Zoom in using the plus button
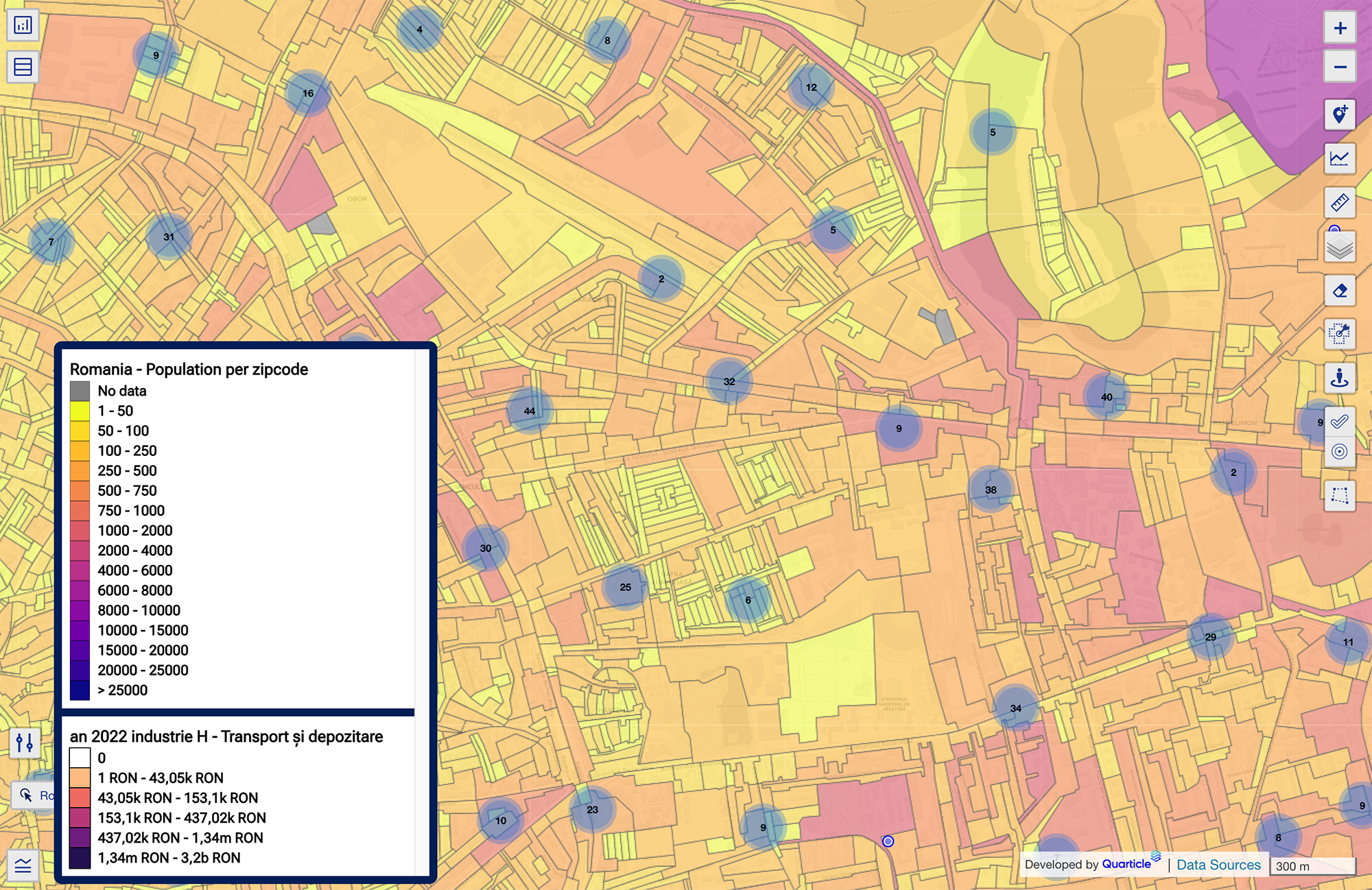Image resolution: width=1372 pixels, height=890 pixels. pos(1339,28)
